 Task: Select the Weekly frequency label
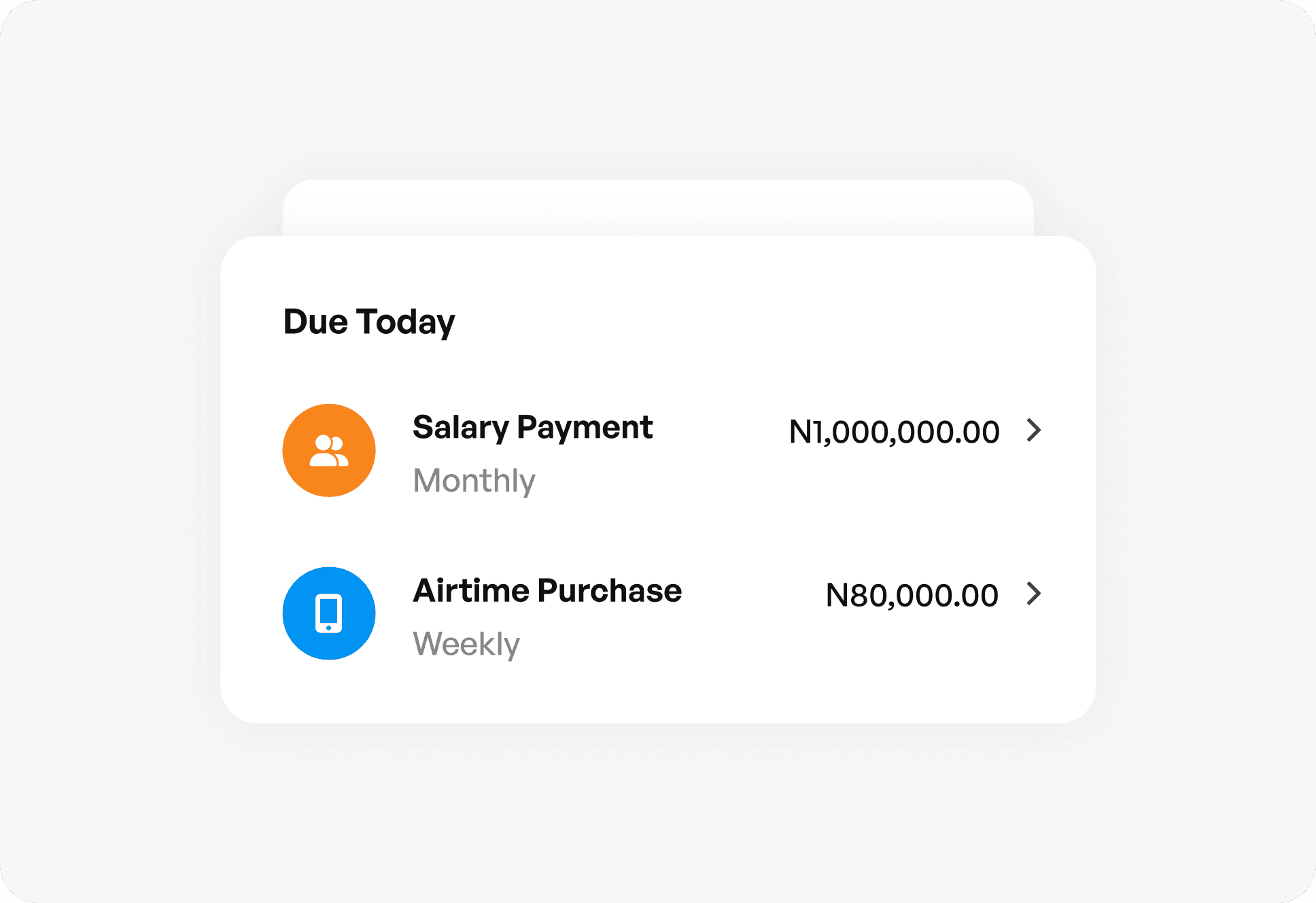[466, 644]
